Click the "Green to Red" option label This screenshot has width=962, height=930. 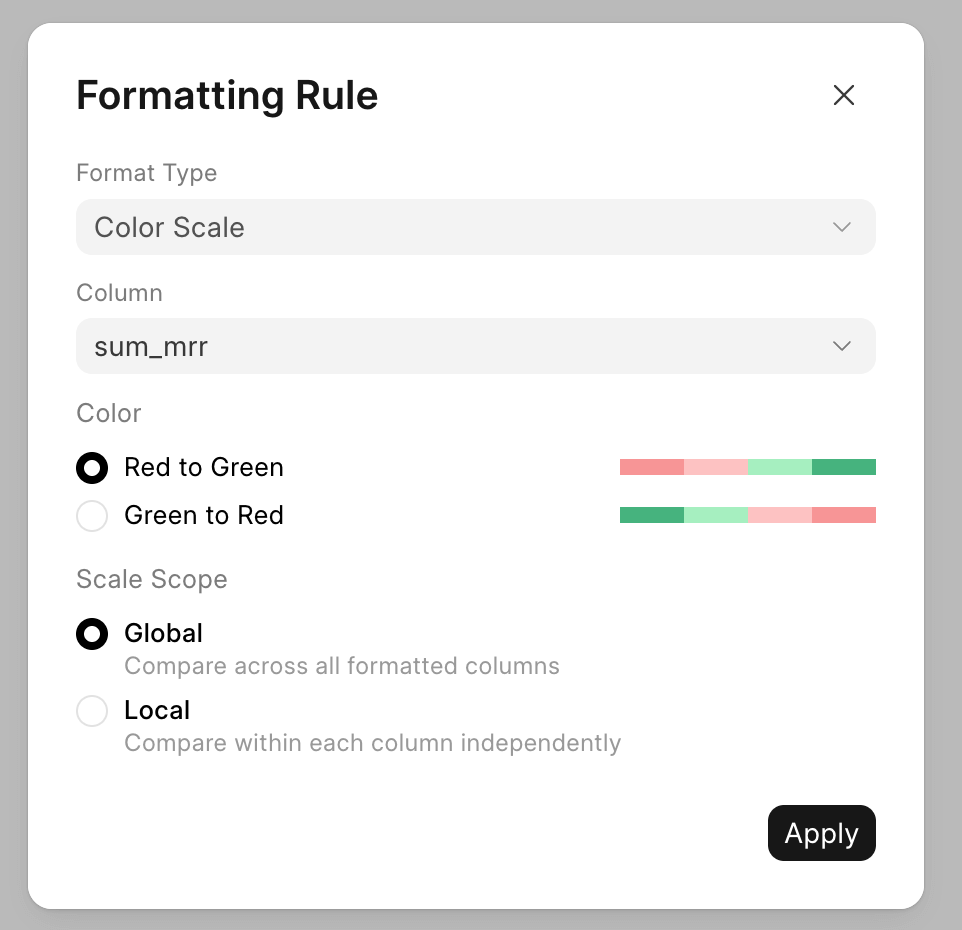(204, 515)
